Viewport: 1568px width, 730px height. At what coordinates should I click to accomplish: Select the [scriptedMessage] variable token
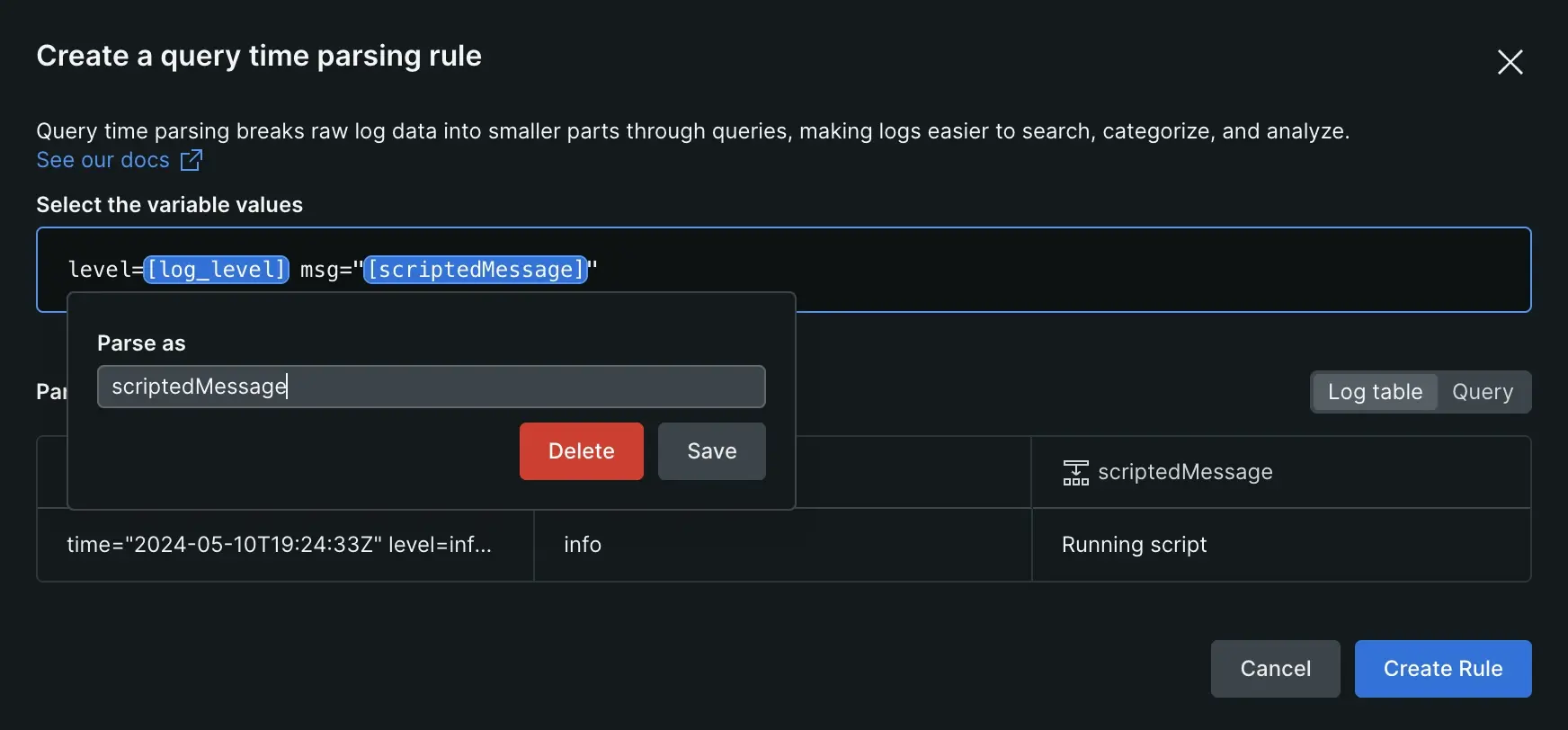point(476,270)
